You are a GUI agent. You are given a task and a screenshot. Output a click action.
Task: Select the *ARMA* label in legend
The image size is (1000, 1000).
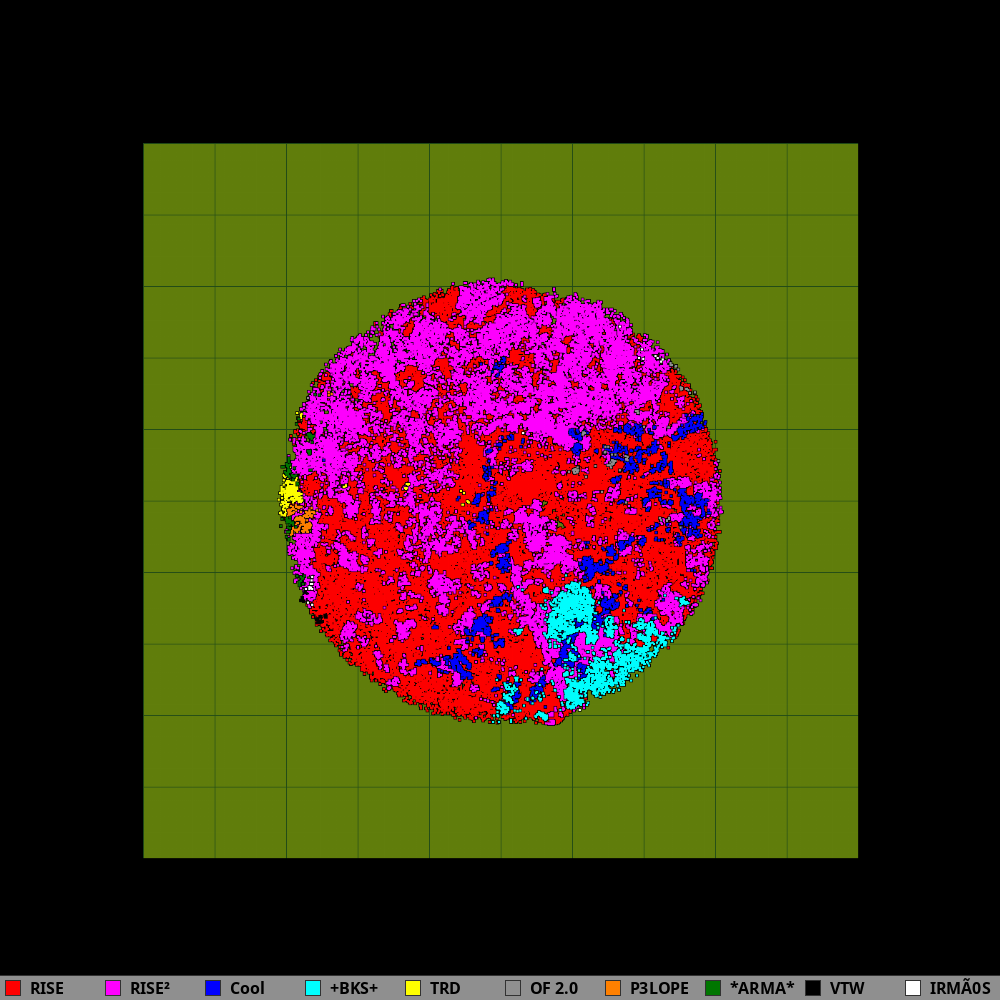coord(762,988)
